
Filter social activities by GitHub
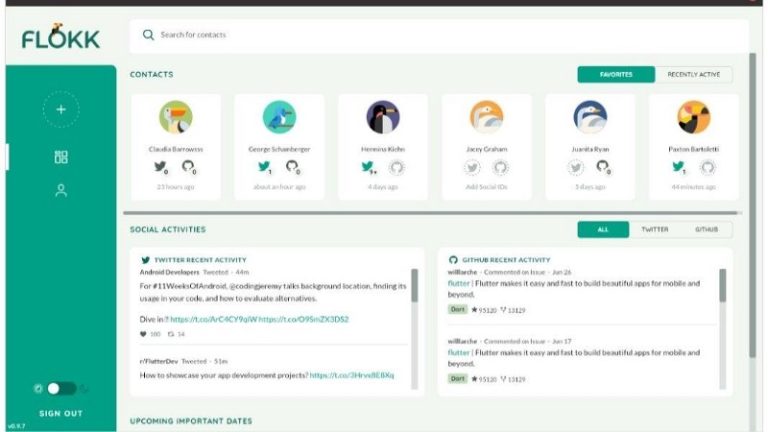[x=707, y=230]
